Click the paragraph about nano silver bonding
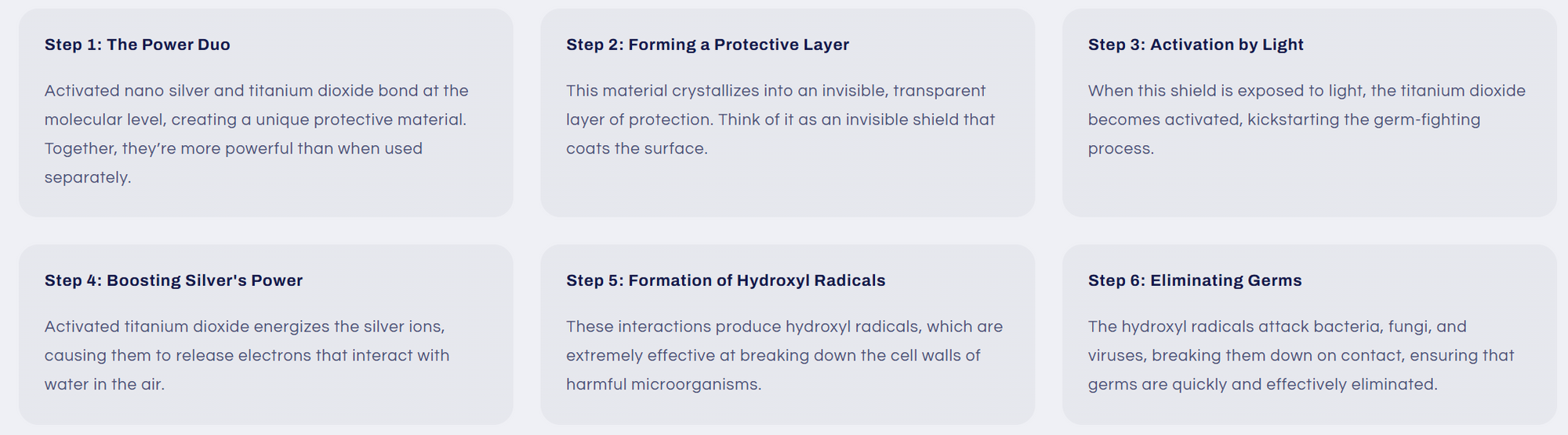The width and height of the screenshot is (1568, 435). click(256, 120)
